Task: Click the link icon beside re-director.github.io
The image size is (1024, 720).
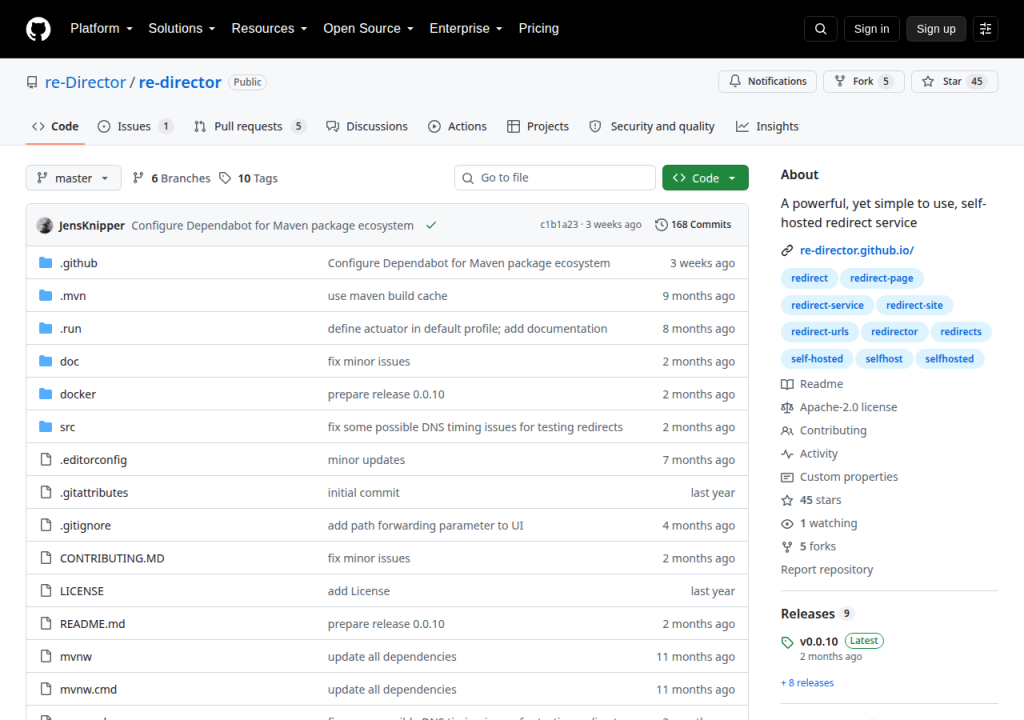Action: [787, 250]
